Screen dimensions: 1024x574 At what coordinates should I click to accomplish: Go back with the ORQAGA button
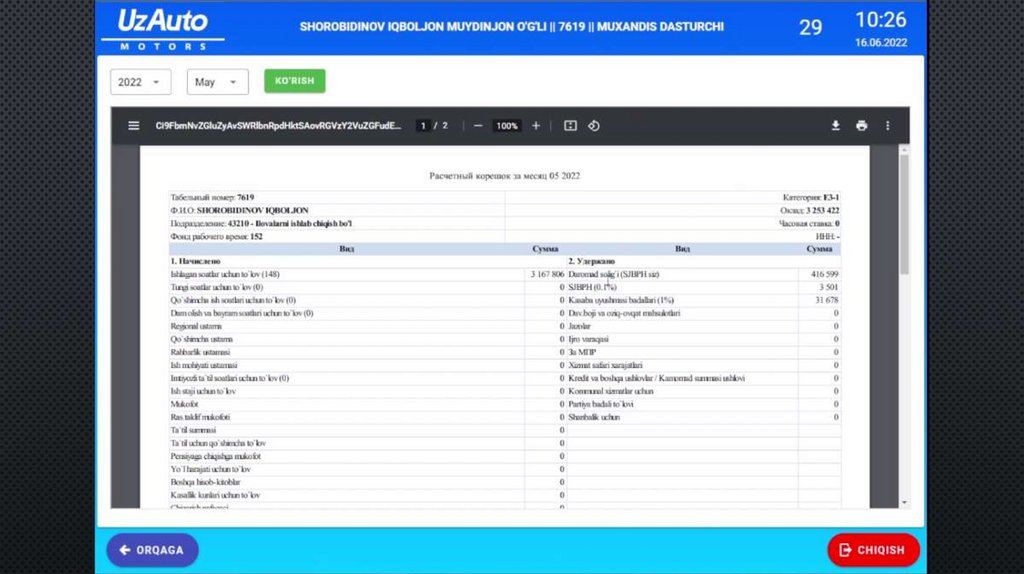point(152,550)
